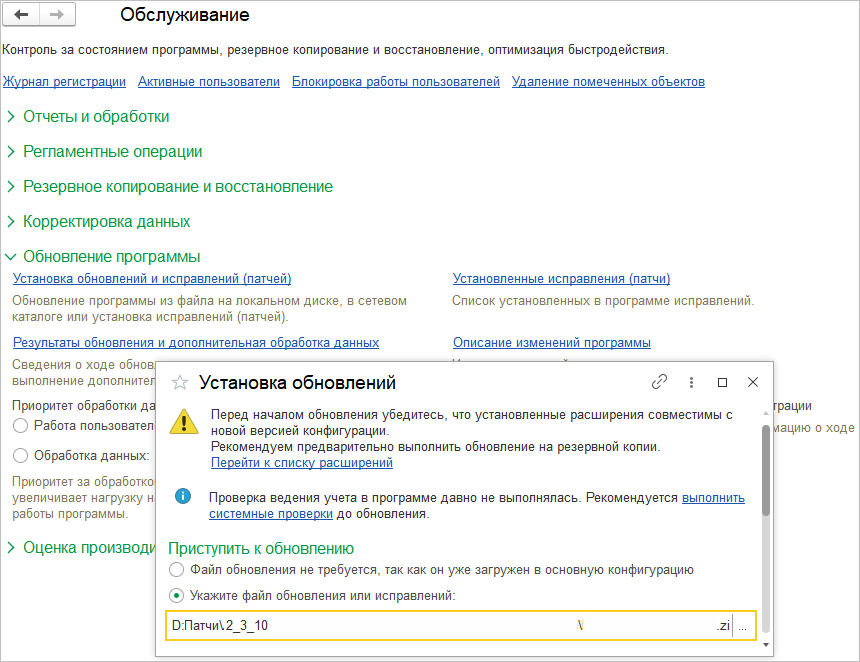
Task: Click the forward navigation arrow
Action: [x=56, y=15]
